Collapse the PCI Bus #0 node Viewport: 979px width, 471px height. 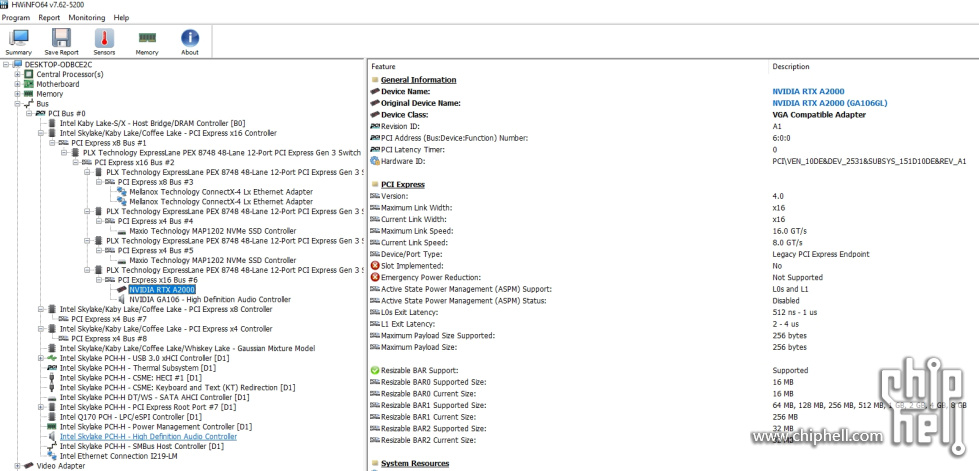click(29, 114)
